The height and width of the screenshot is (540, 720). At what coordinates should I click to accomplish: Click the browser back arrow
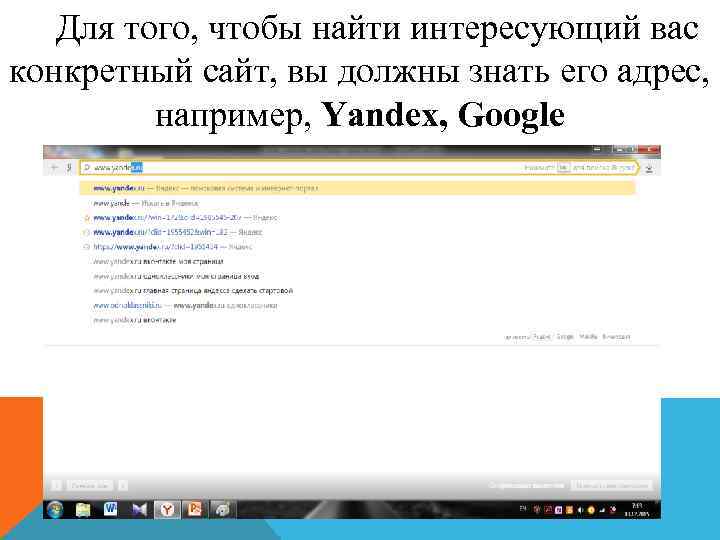click(54, 168)
